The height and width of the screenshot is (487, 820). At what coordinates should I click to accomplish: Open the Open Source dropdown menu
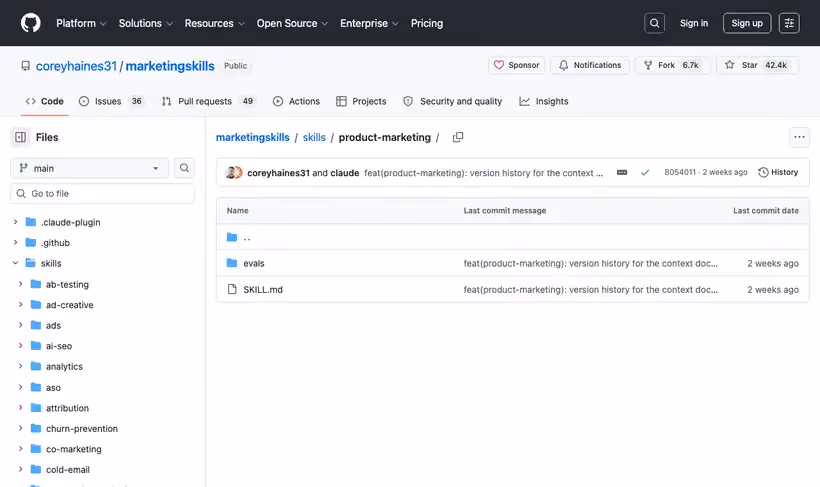click(292, 23)
